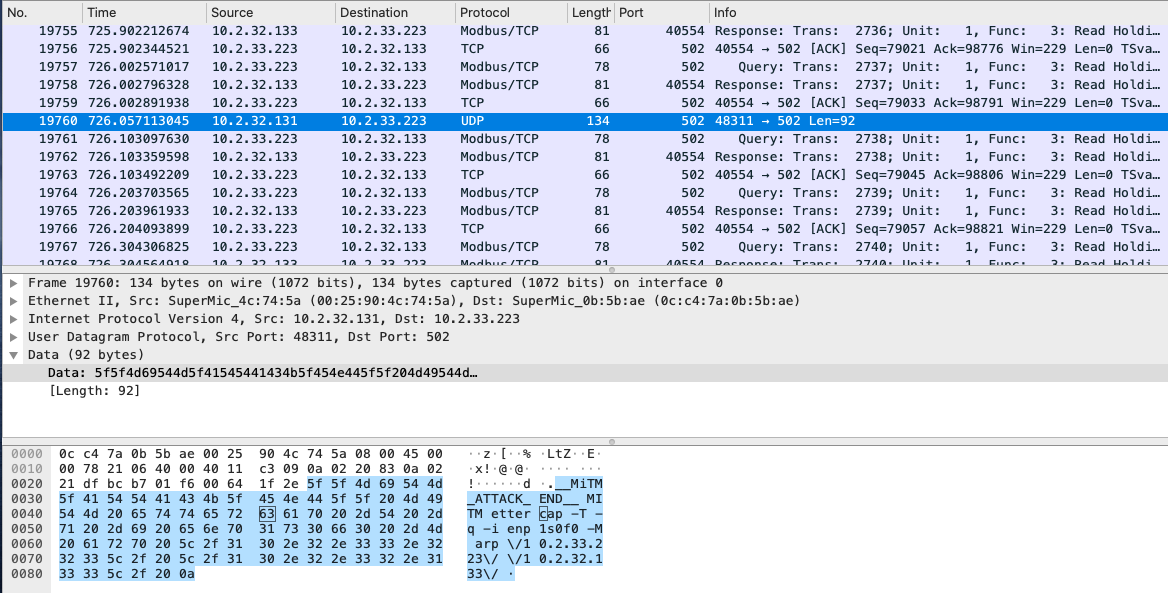Screen dimensions: 1168x593
Task: Collapse the Data (92 bytes) node
Action: pos(13,355)
